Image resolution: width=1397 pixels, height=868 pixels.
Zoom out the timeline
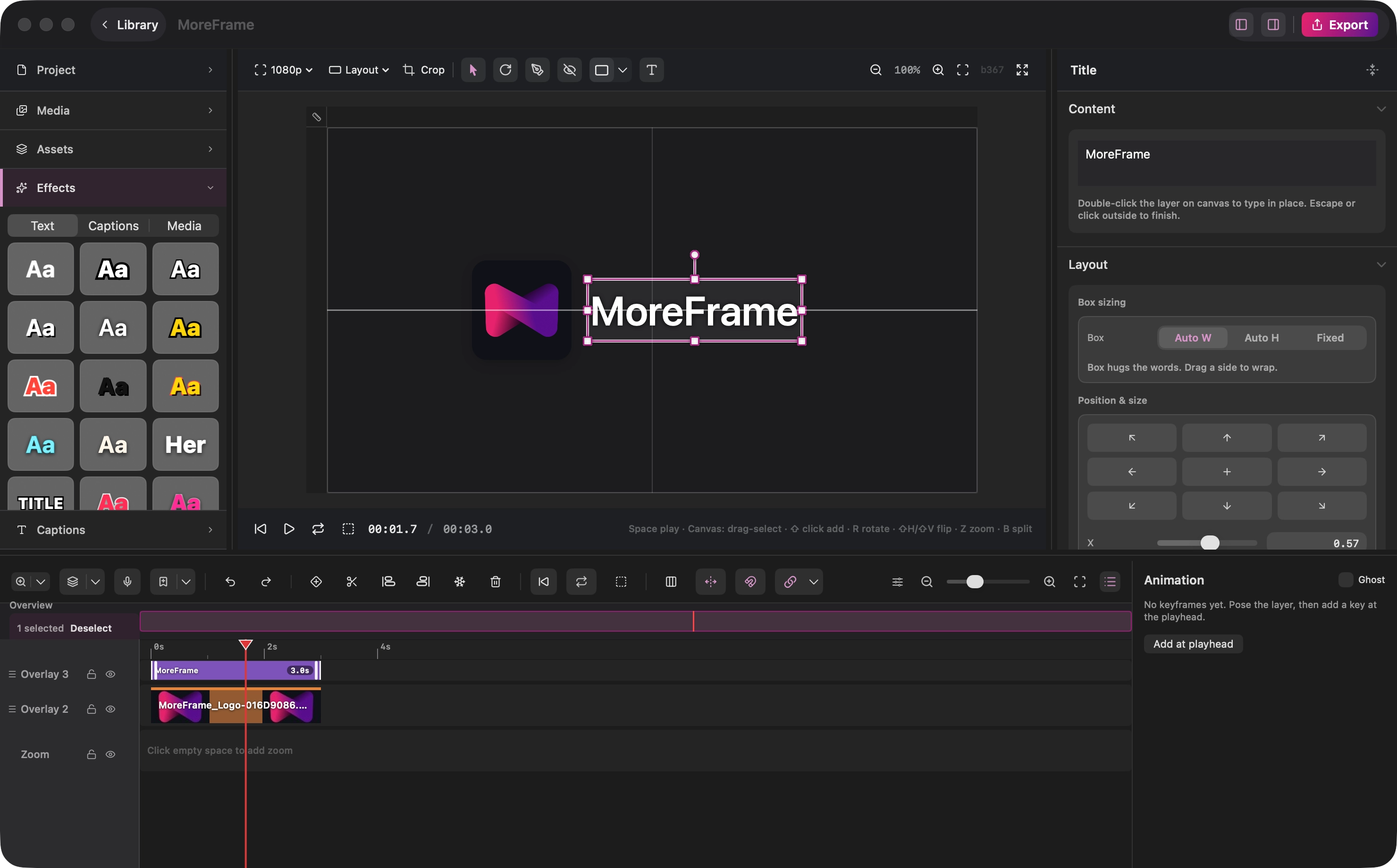tap(927, 582)
